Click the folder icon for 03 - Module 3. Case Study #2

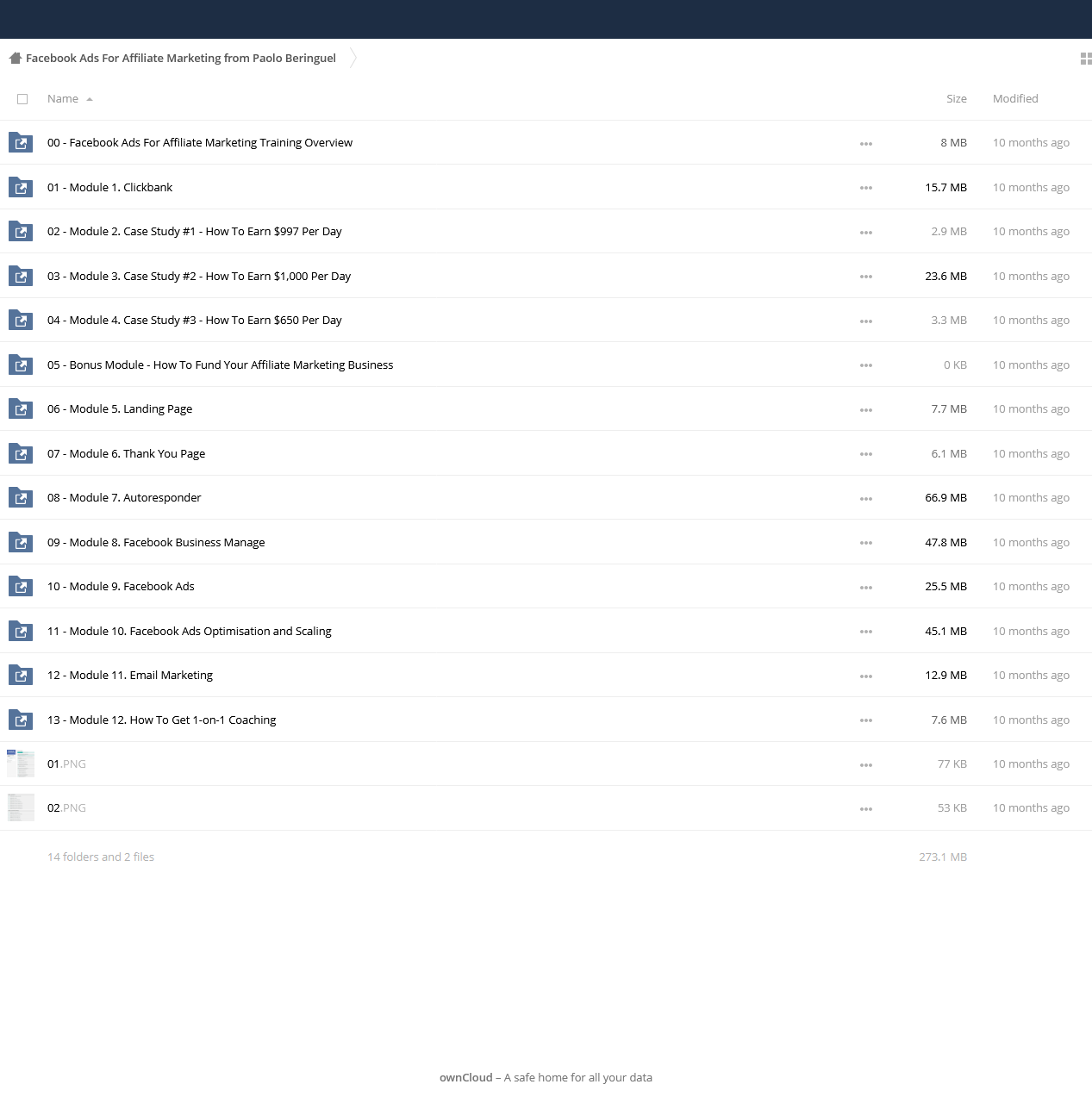[x=21, y=276]
